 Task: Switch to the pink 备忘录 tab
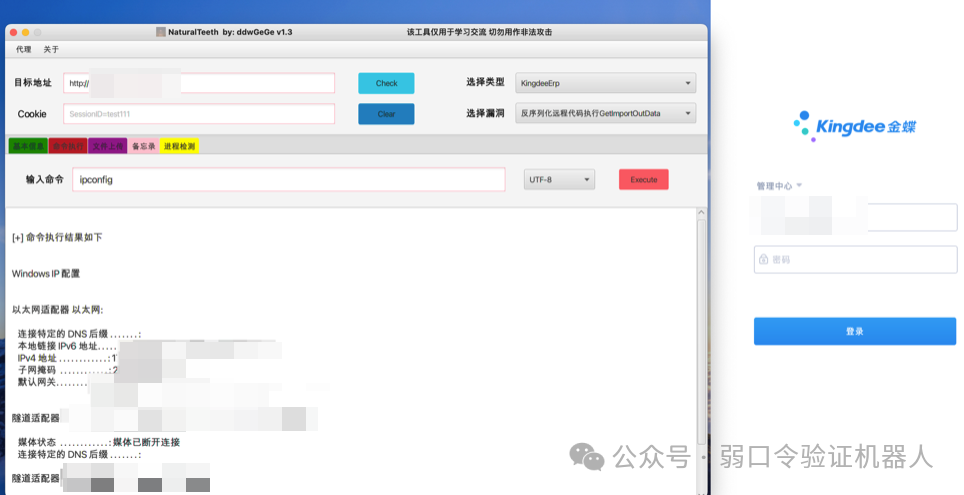click(144, 146)
